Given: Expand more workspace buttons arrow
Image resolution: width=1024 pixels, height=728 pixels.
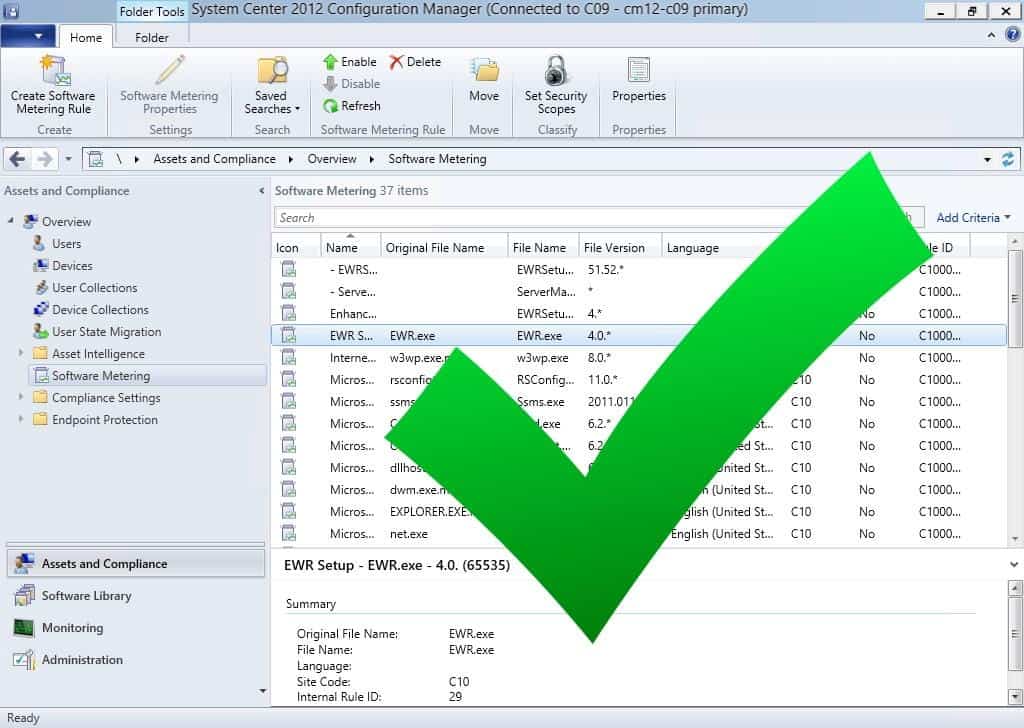Looking at the screenshot, I should coord(263,691).
